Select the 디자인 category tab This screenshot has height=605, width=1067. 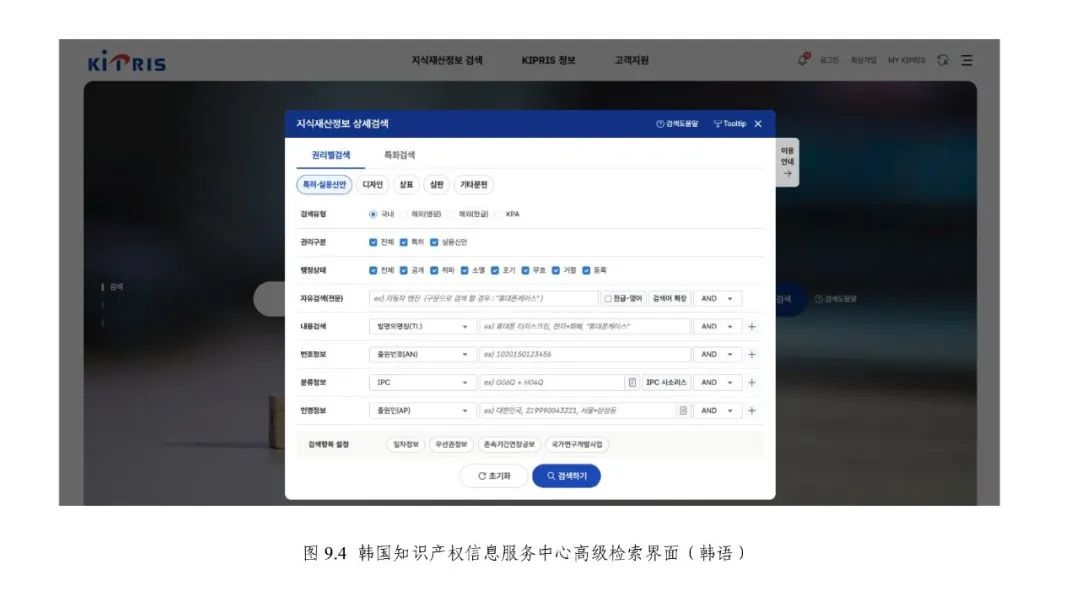click(x=372, y=185)
